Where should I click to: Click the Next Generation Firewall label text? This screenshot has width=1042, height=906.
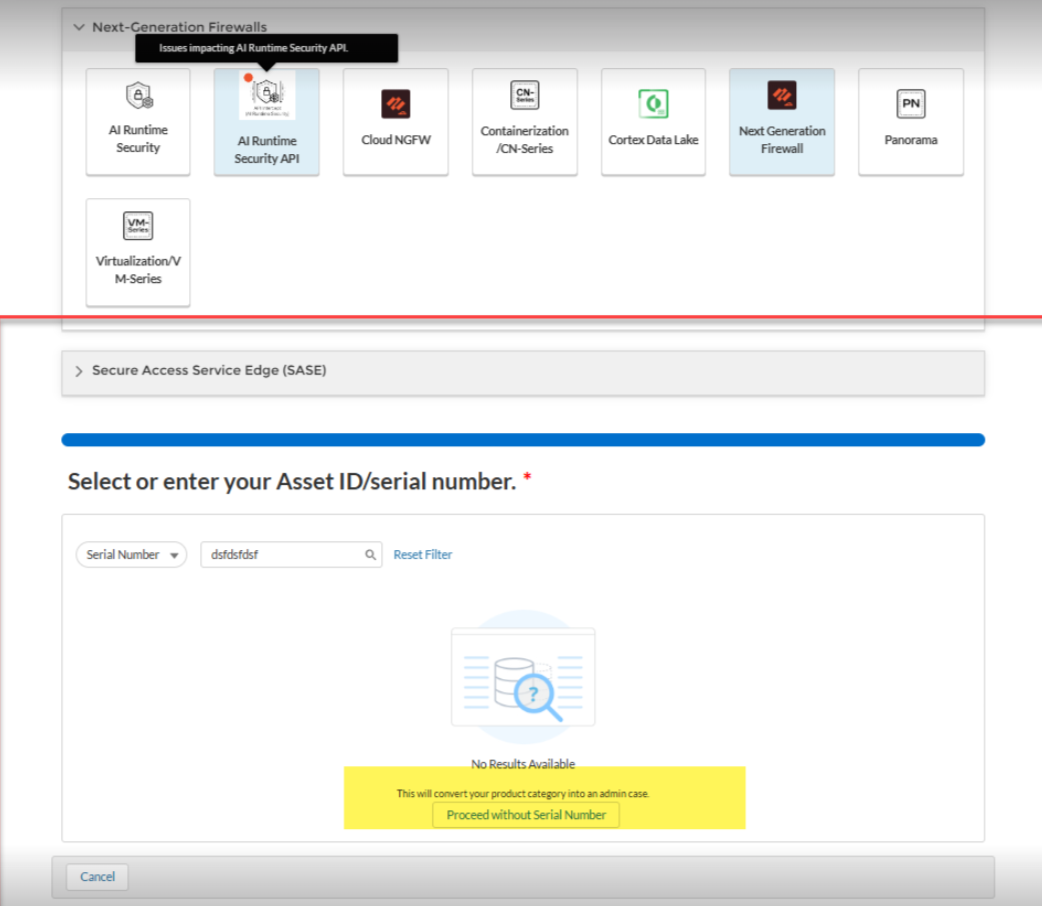click(782, 140)
